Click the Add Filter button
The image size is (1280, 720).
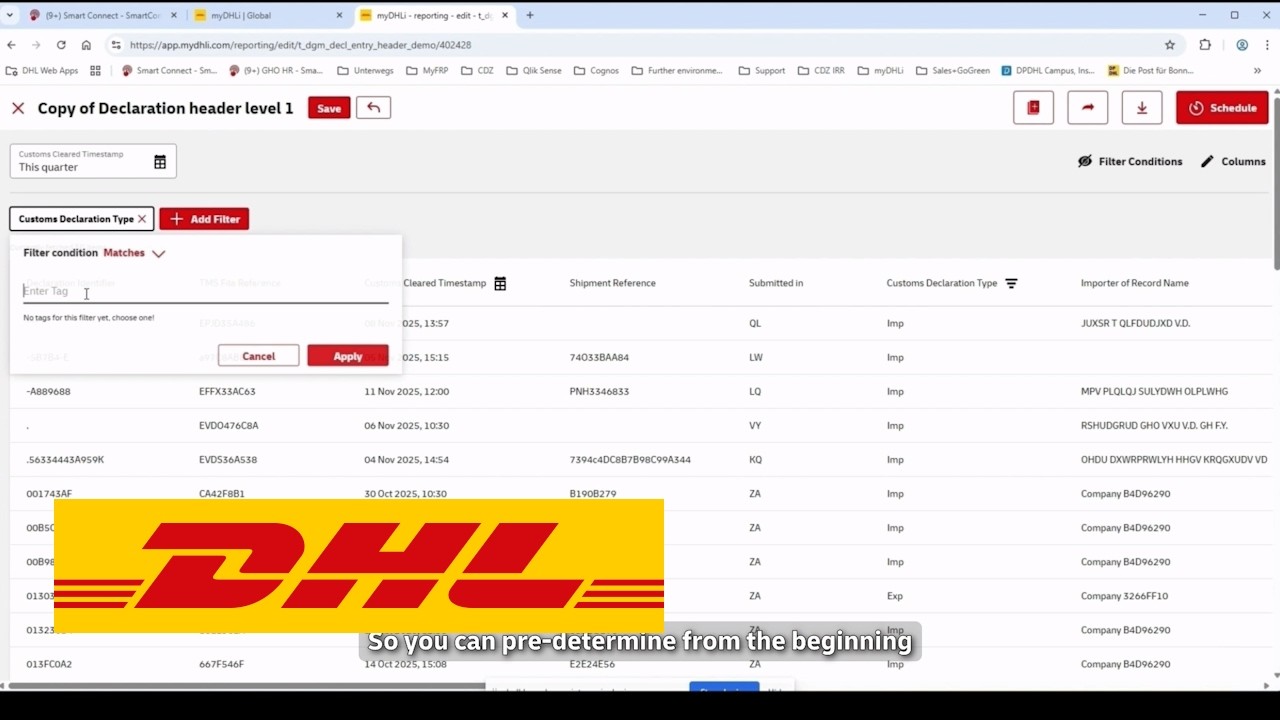pyautogui.click(x=204, y=219)
